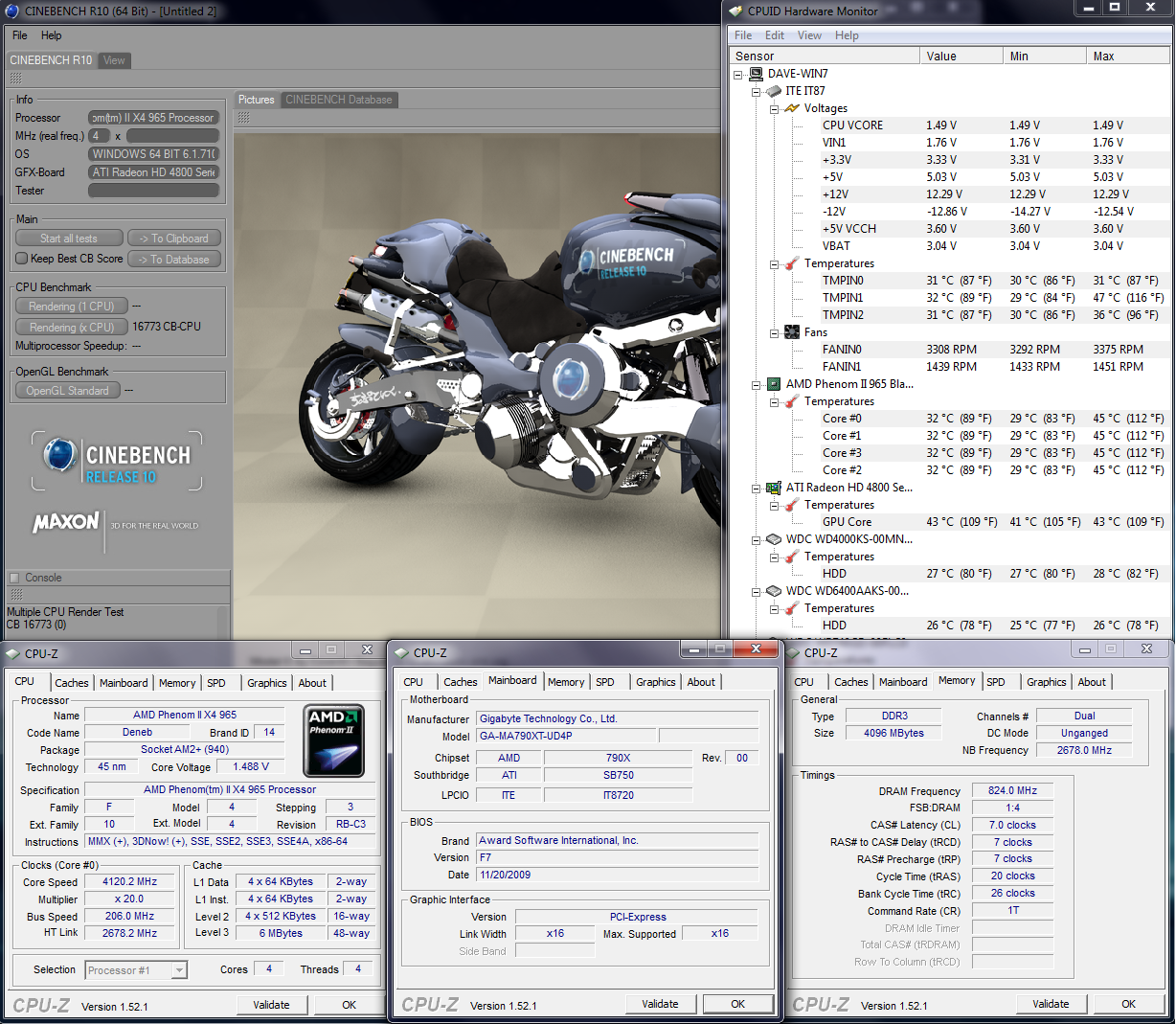Switch to SPD tab in Mainboard CPU-Z window
1176x1024 pixels.
(x=604, y=682)
